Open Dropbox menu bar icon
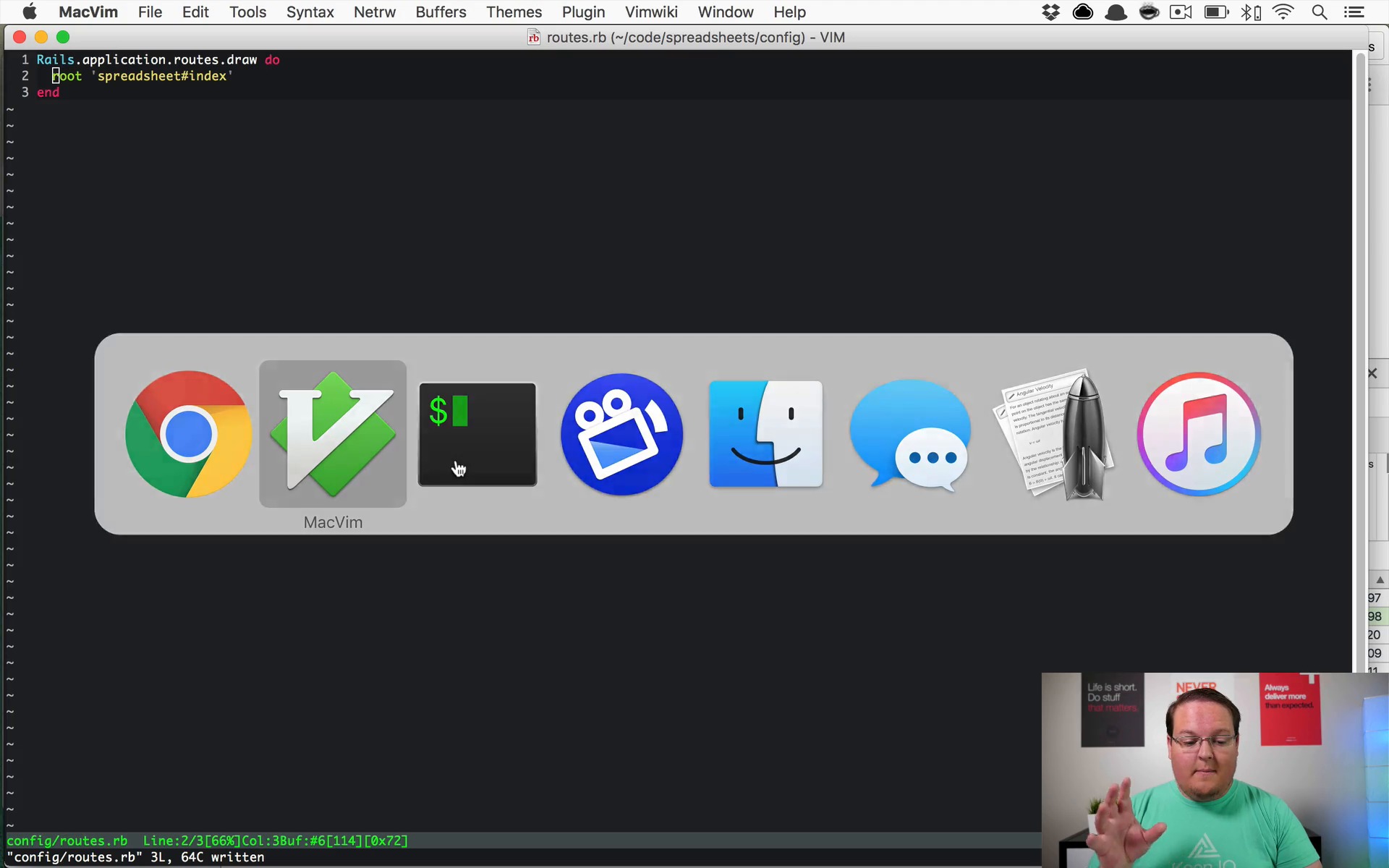This screenshot has width=1389, height=868. [x=1050, y=12]
